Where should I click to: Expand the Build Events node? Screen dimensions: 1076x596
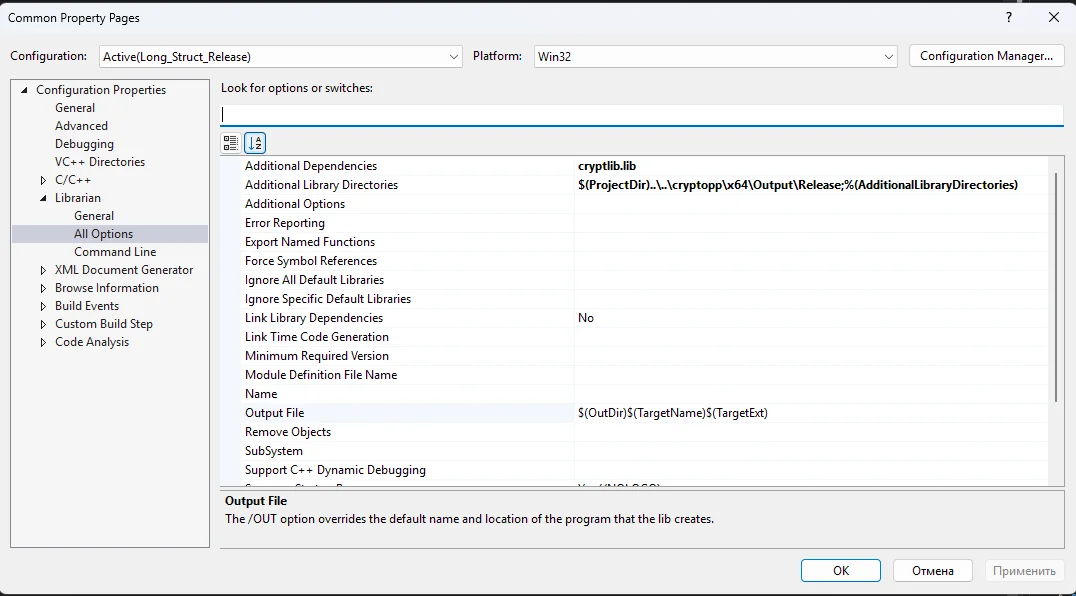point(43,306)
